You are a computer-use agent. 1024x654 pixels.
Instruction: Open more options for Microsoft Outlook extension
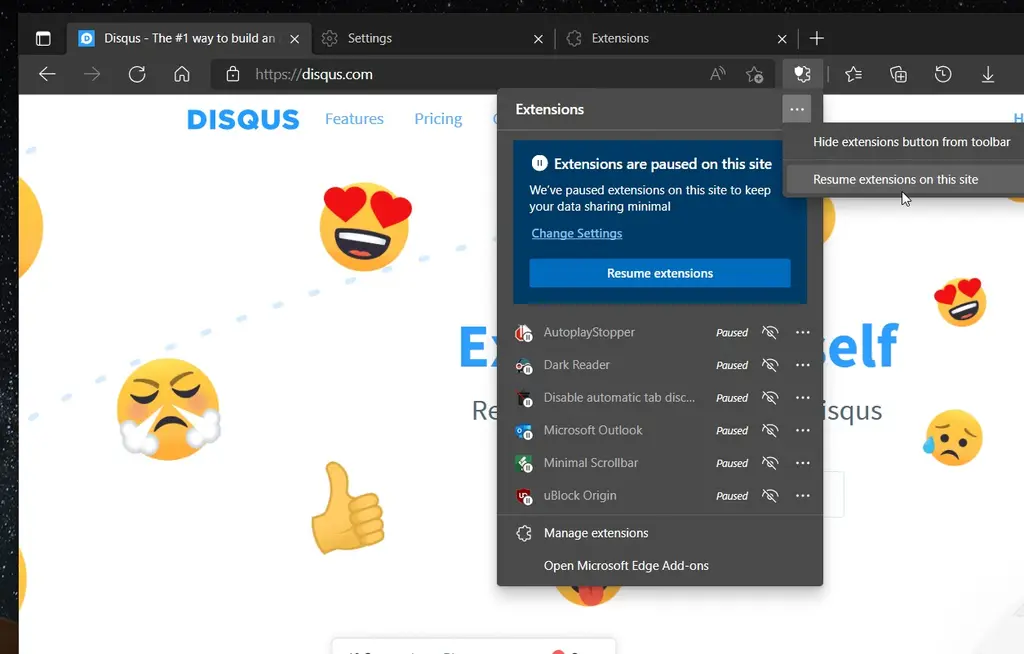point(802,431)
